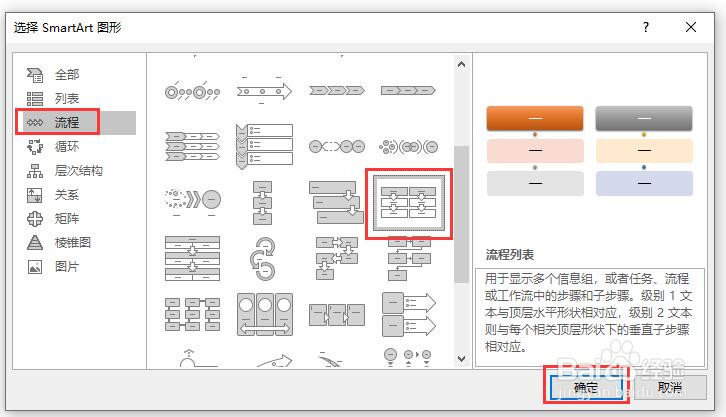Choose the alternating flow boxes layout

pyautogui.click(x=337, y=315)
